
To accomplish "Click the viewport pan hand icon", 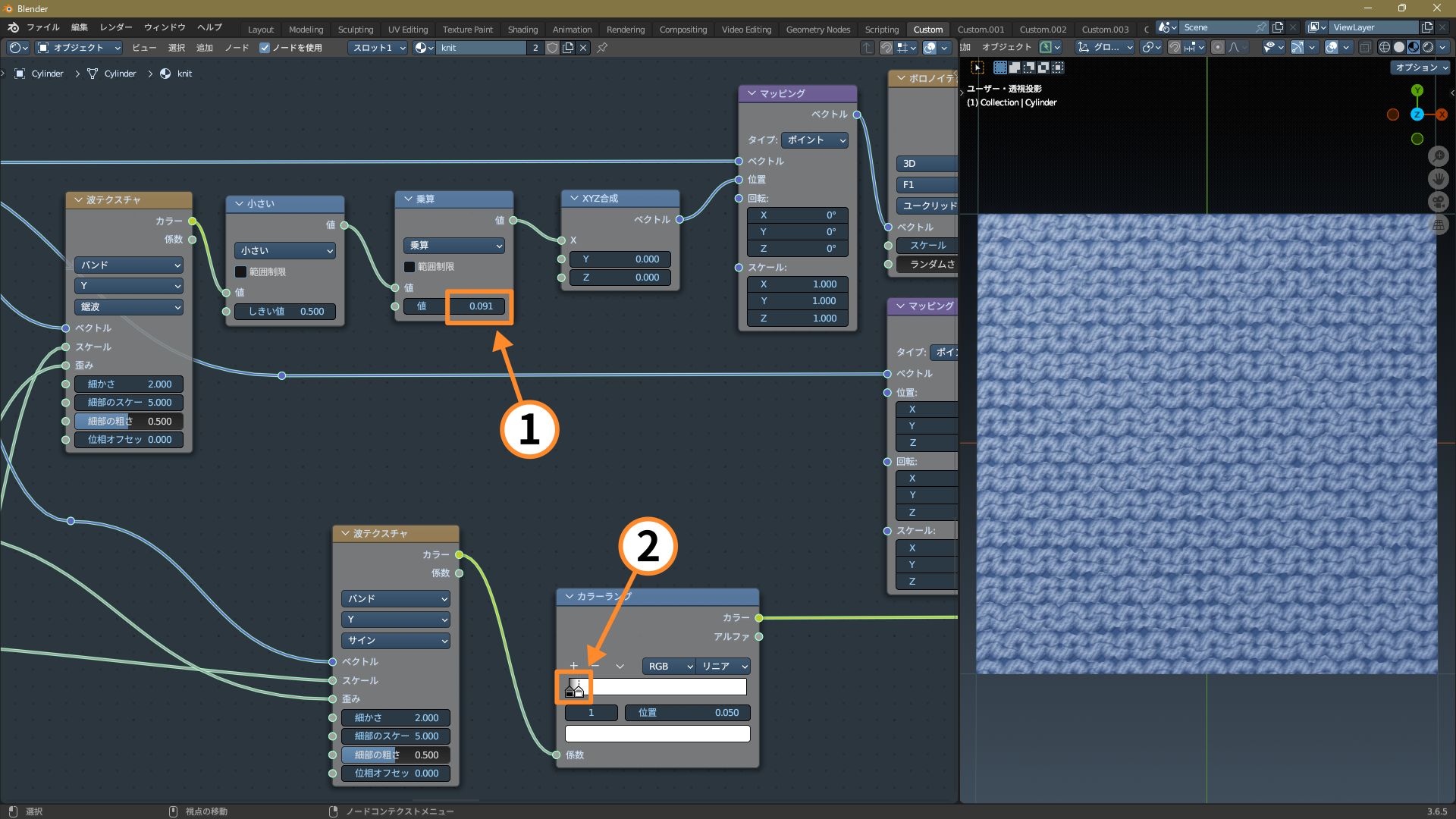I will click(1439, 179).
